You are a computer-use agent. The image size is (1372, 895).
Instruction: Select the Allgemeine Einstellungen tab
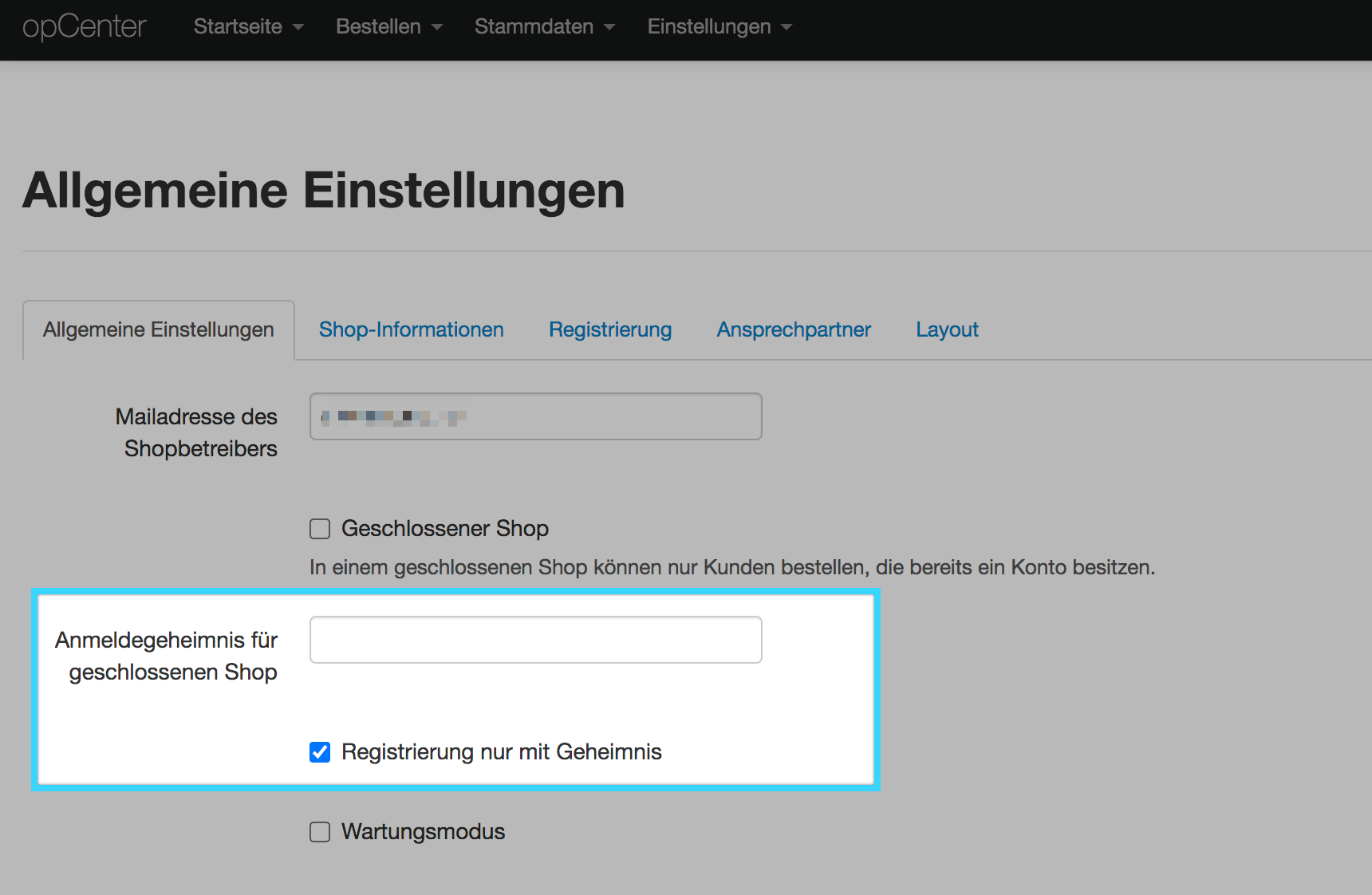[159, 329]
